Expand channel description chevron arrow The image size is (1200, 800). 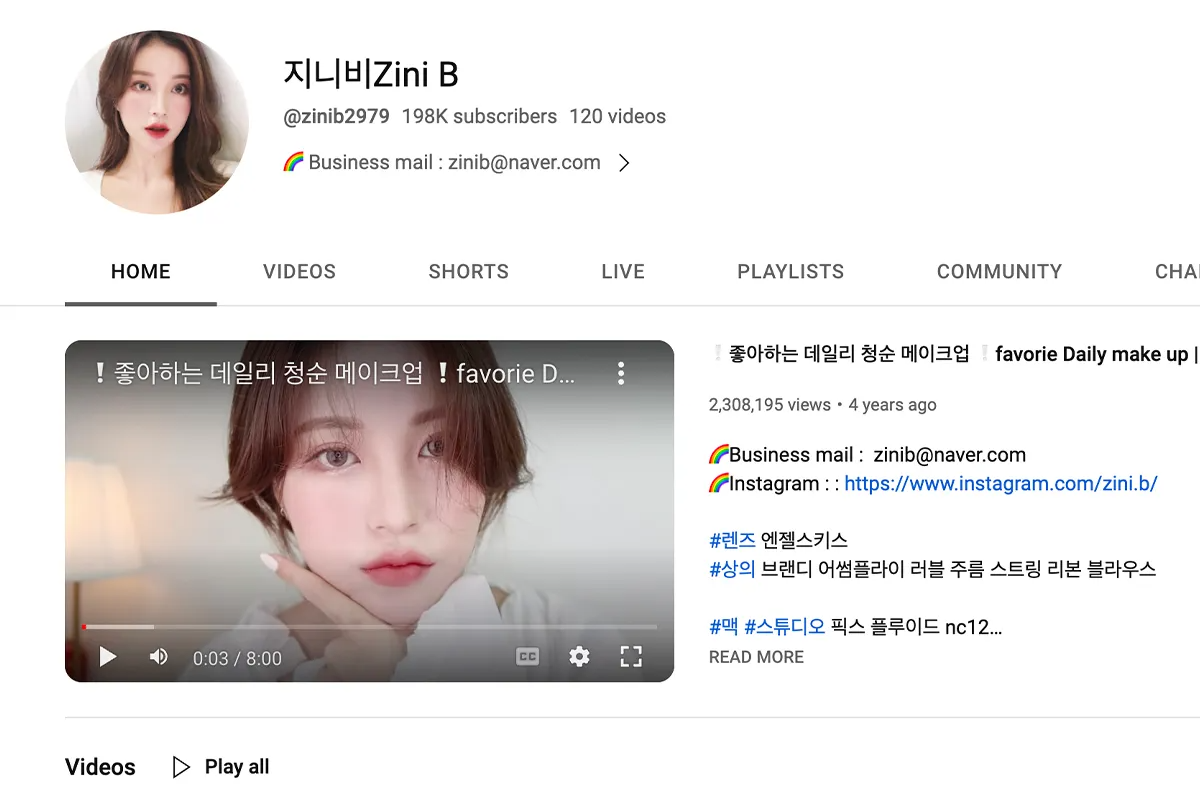click(x=624, y=163)
